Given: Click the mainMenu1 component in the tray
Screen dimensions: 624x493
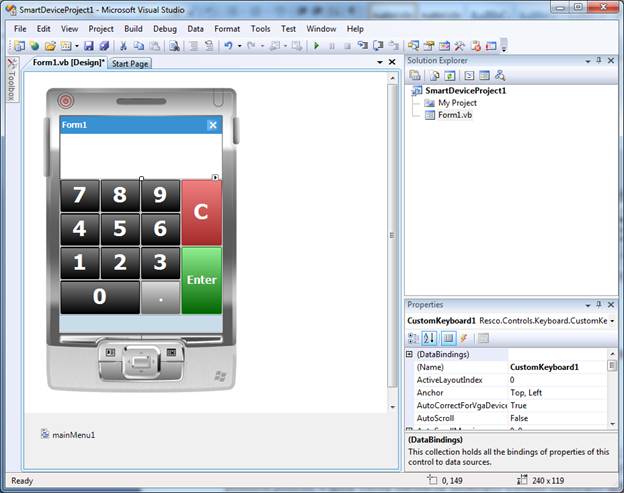Looking at the screenshot, I should click(68, 435).
